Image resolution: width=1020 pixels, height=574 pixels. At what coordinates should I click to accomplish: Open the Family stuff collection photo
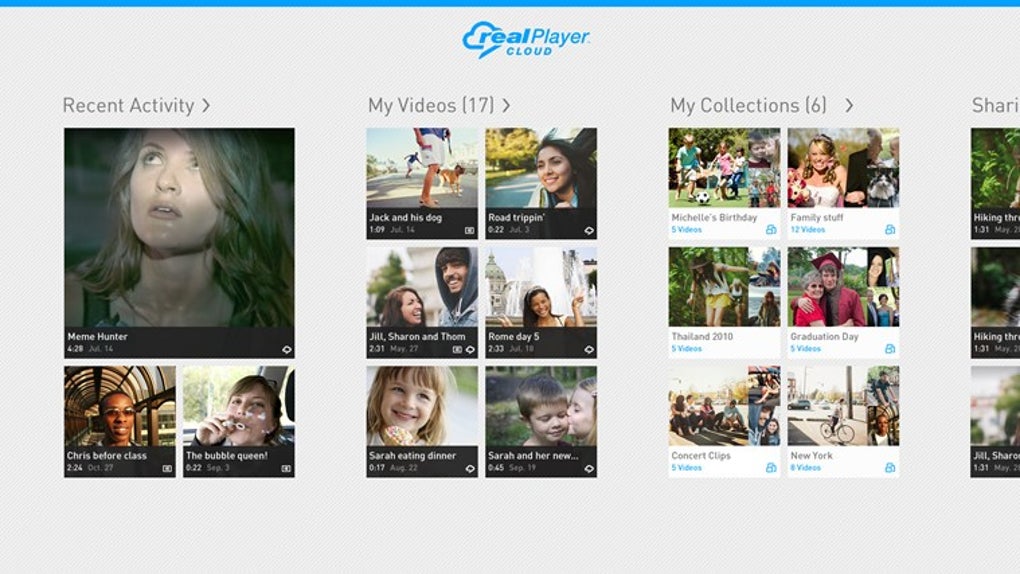(x=843, y=168)
